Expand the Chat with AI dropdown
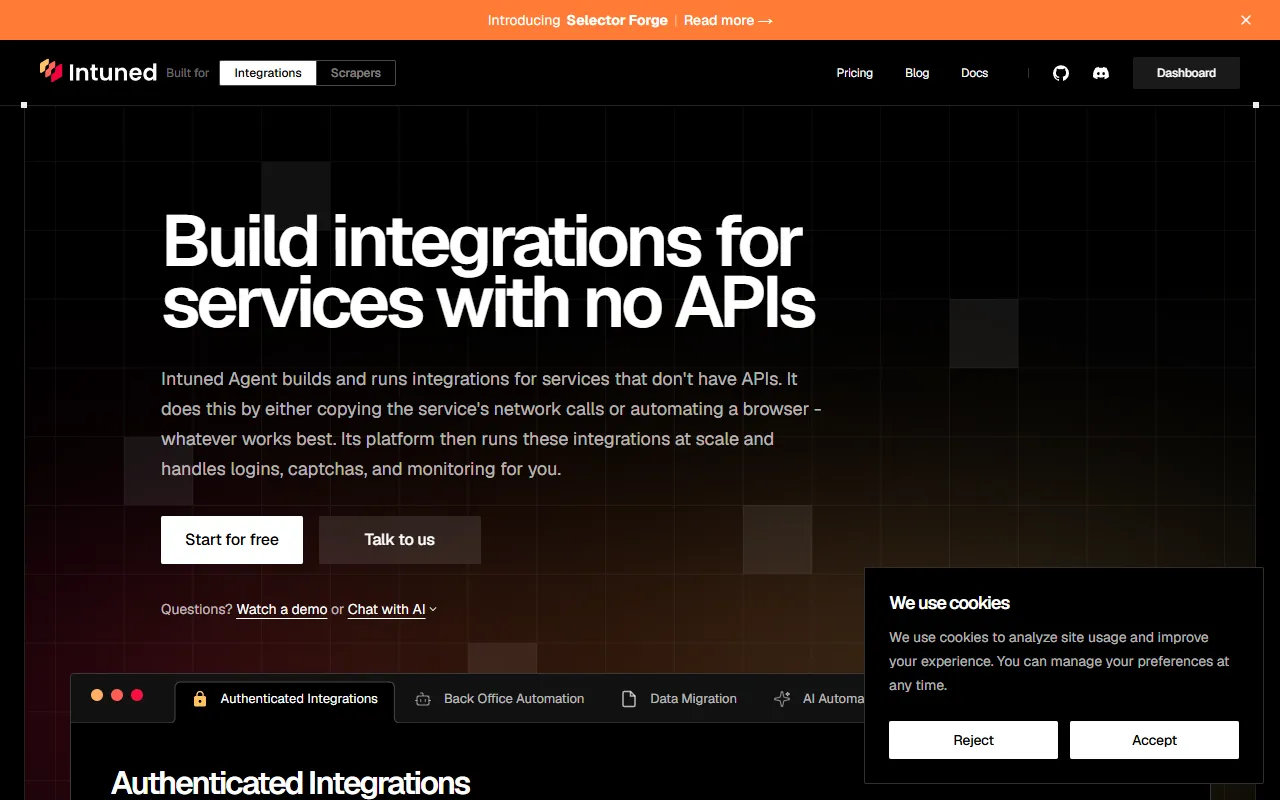Screen dimensions: 1280x800 [x=392, y=609]
